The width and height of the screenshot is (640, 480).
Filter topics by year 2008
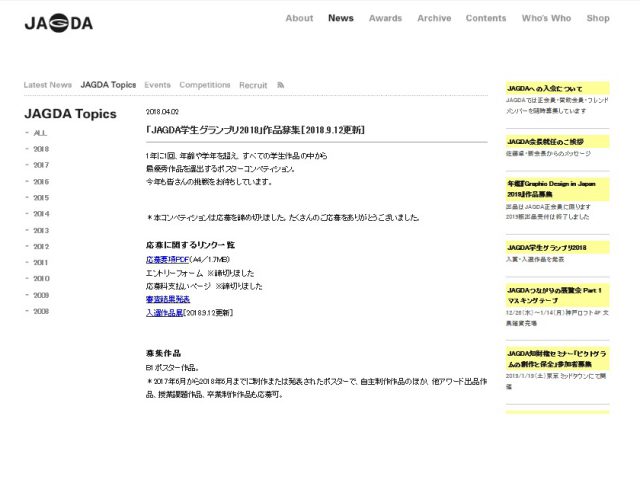41,311
